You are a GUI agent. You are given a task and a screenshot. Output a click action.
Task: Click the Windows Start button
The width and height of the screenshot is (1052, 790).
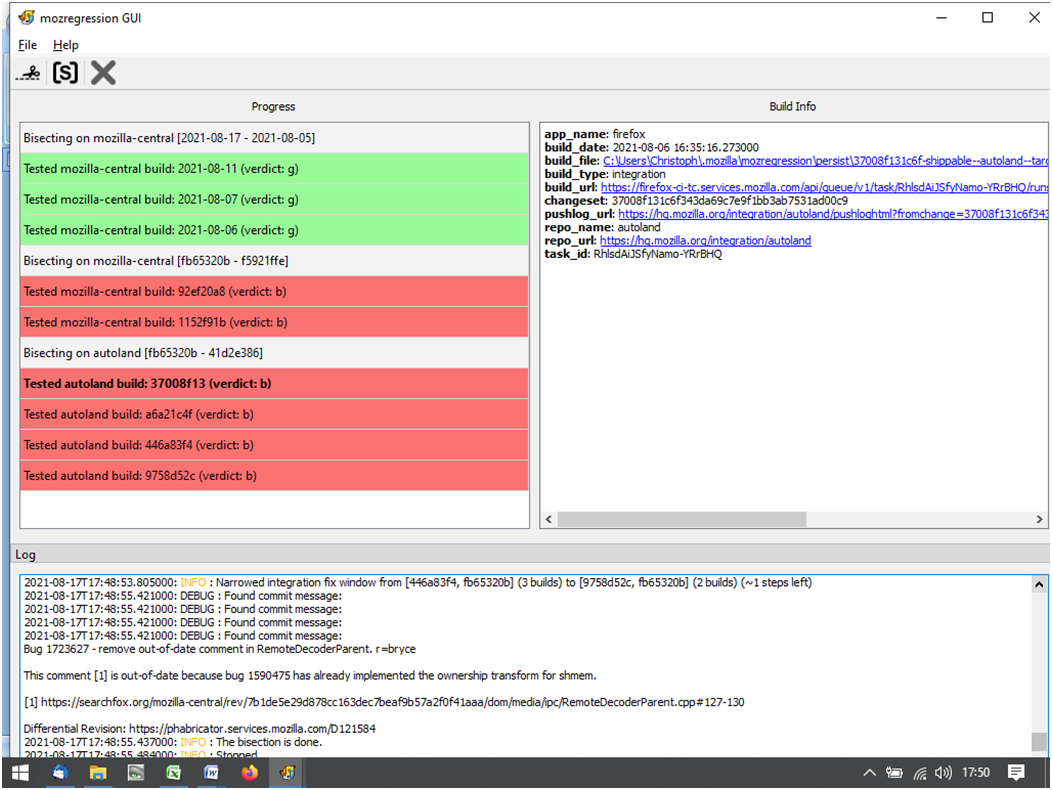[x=20, y=772]
